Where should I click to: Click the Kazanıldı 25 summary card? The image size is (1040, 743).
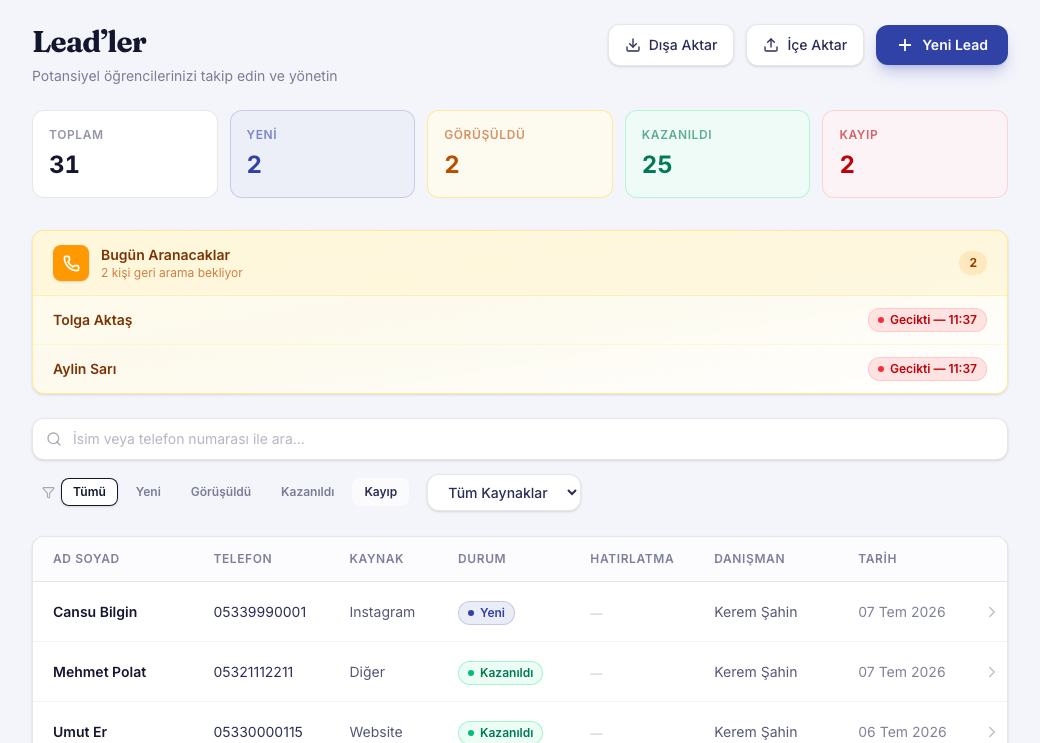click(718, 154)
